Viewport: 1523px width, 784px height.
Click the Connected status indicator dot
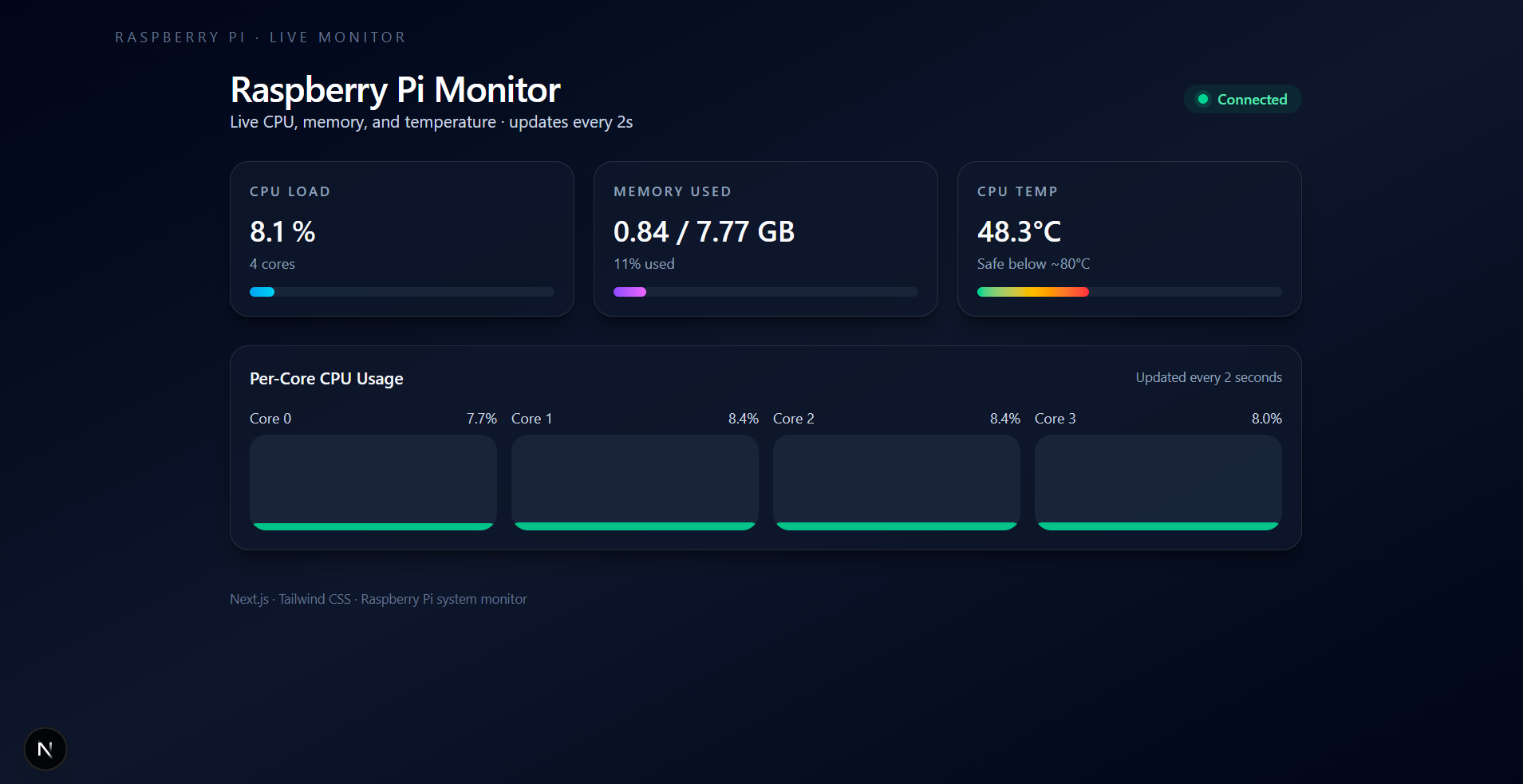1203,99
